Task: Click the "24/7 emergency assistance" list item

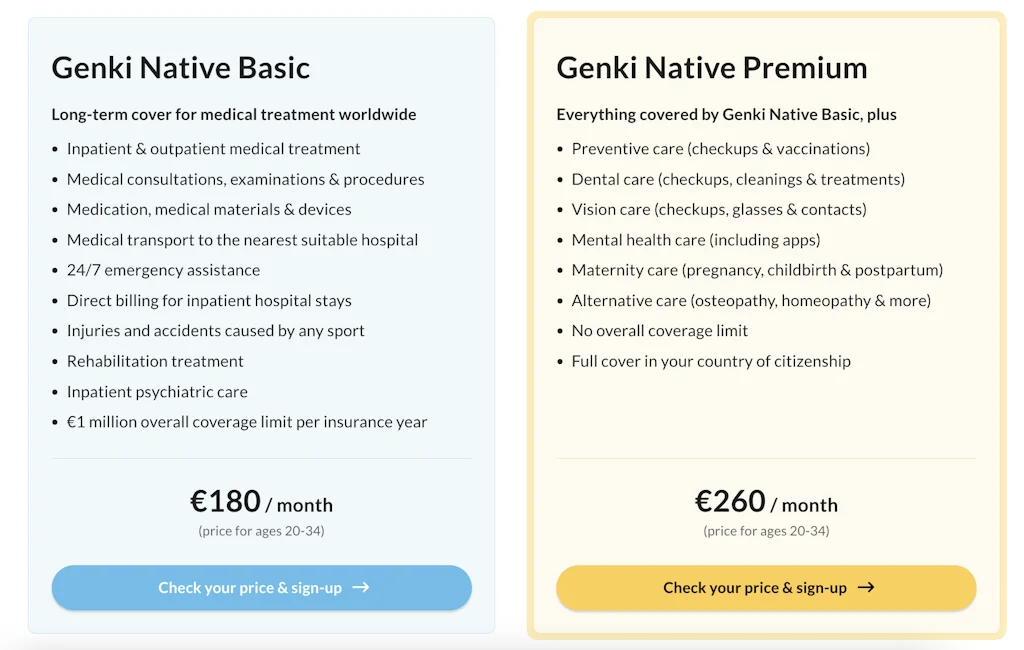Action: pyautogui.click(x=161, y=270)
